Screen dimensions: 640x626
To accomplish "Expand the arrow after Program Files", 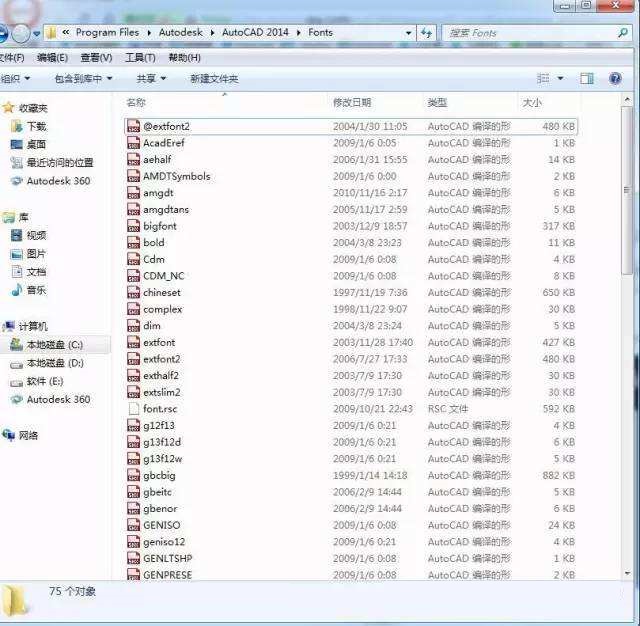I will [149, 33].
